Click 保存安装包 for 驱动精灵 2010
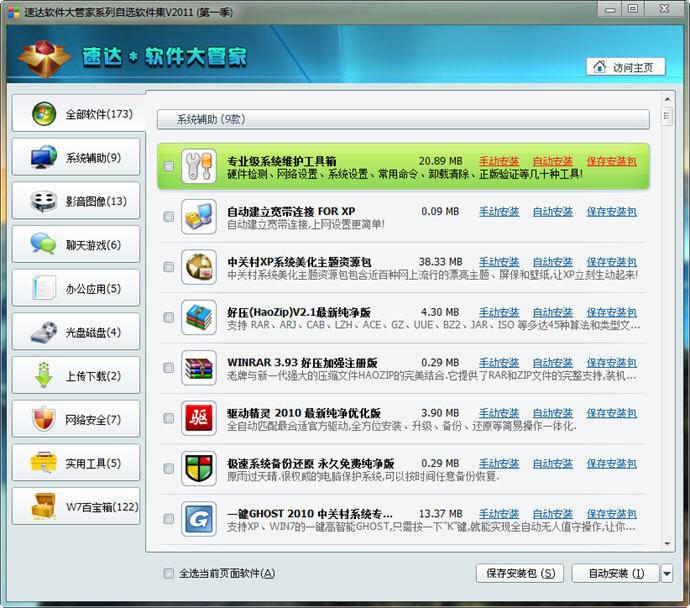This screenshot has width=690, height=608. (x=611, y=413)
